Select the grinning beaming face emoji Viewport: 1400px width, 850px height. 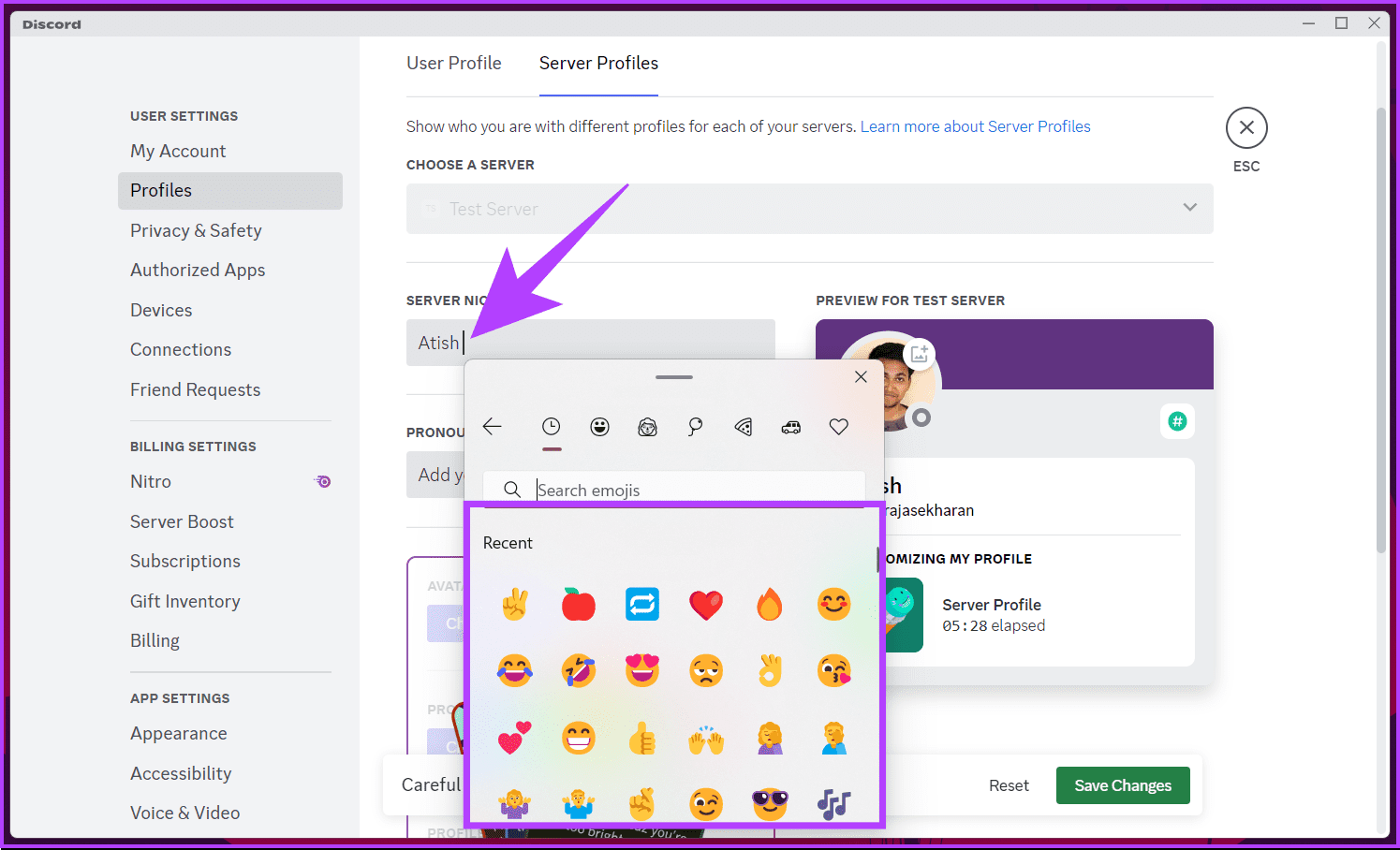click(578, 738)
